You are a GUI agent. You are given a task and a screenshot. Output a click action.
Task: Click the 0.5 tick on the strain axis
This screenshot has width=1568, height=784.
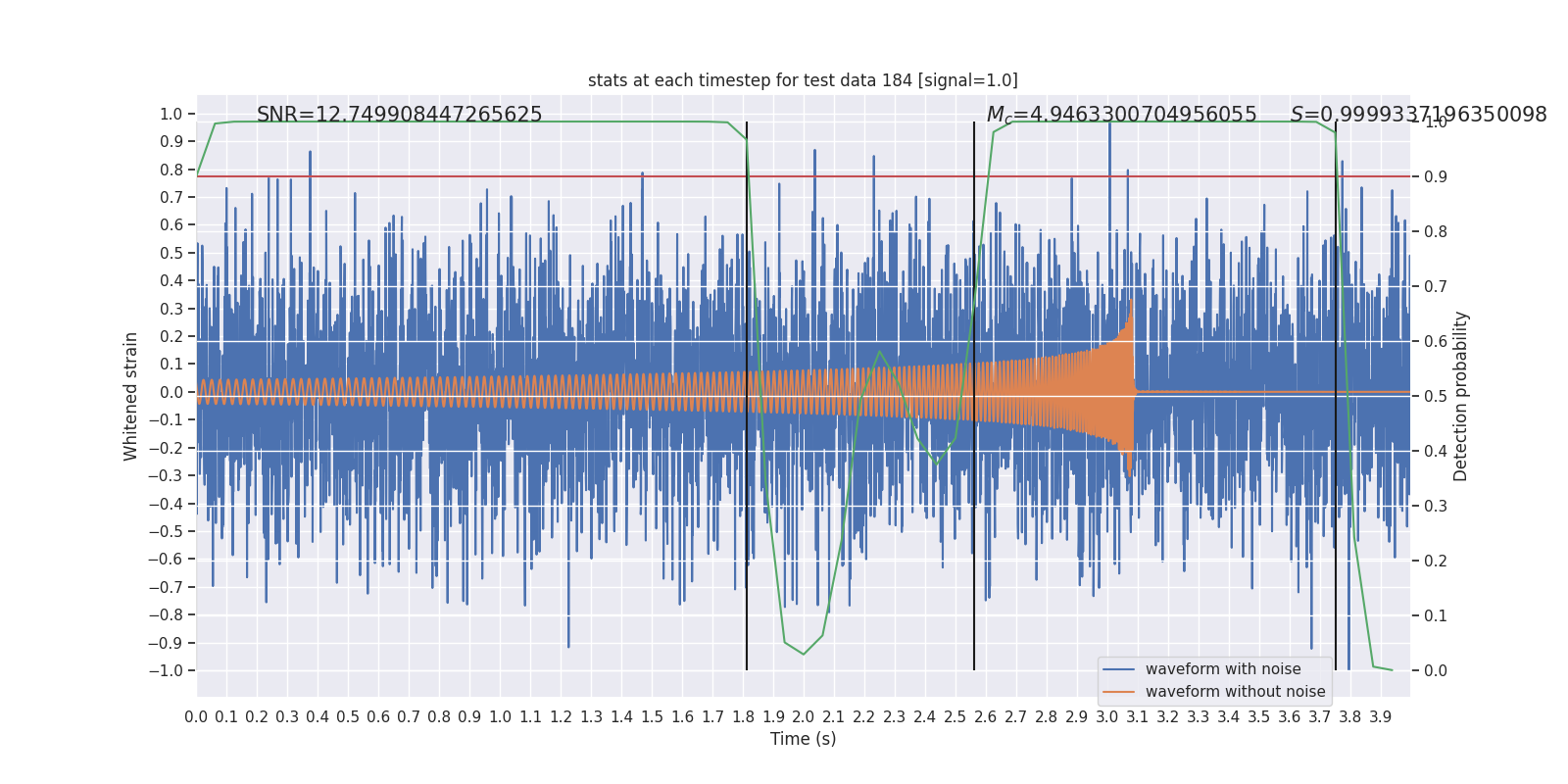coord(171,253)
